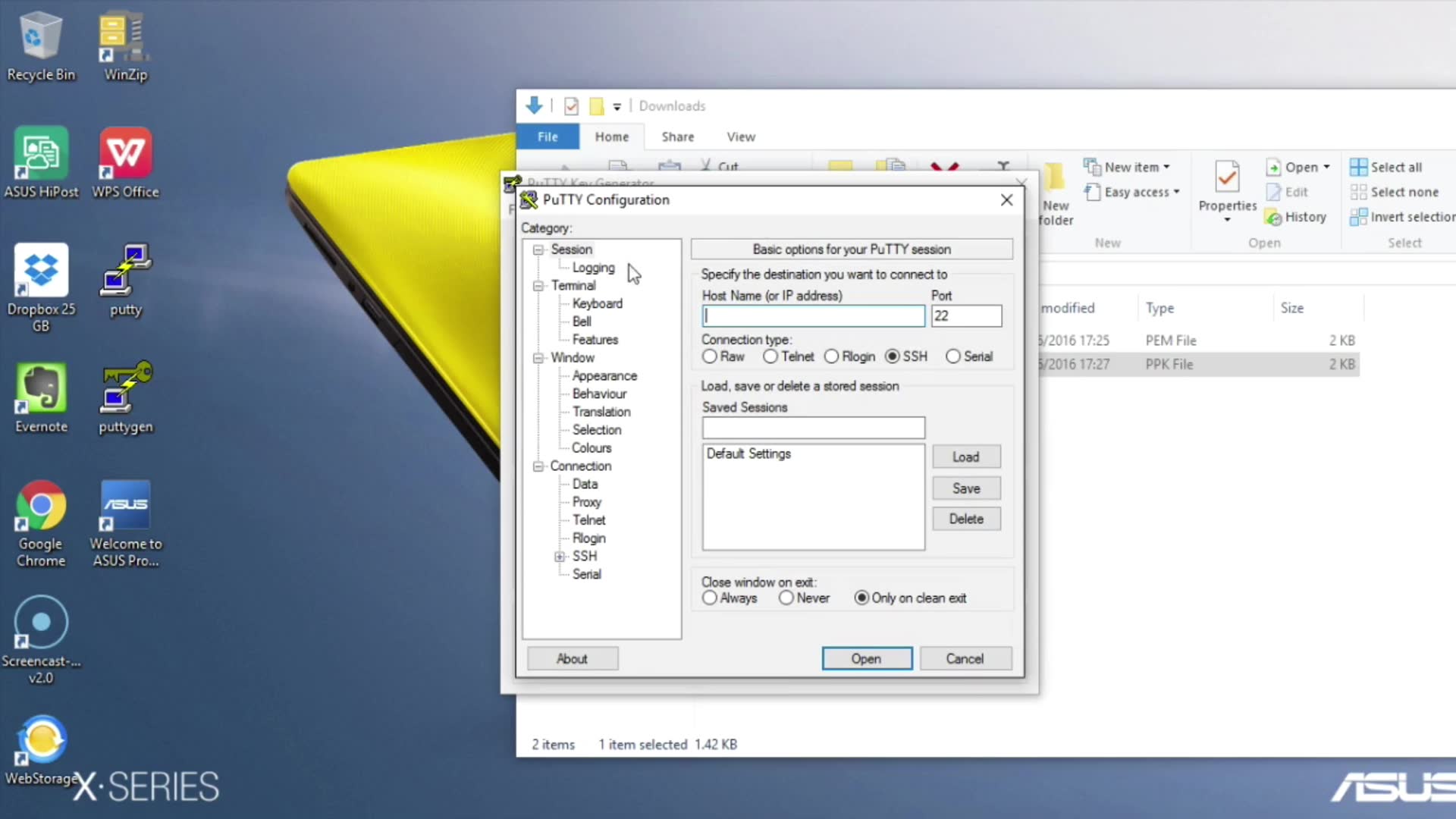Click the Load session button
This screenshot has width=1456, height=819.
(x=965, y=457)
